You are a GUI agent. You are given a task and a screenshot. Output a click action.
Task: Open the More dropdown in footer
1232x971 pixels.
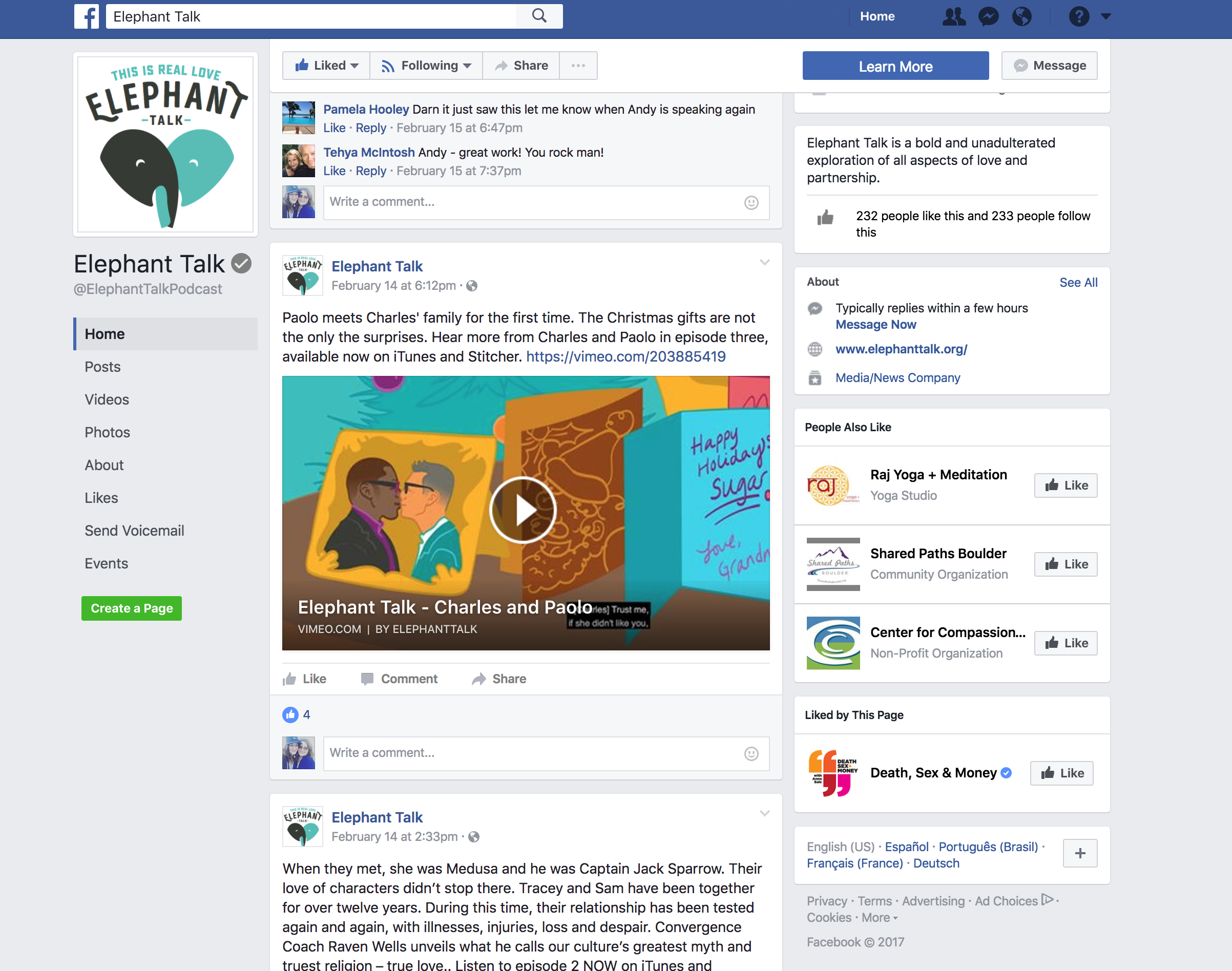879,918
